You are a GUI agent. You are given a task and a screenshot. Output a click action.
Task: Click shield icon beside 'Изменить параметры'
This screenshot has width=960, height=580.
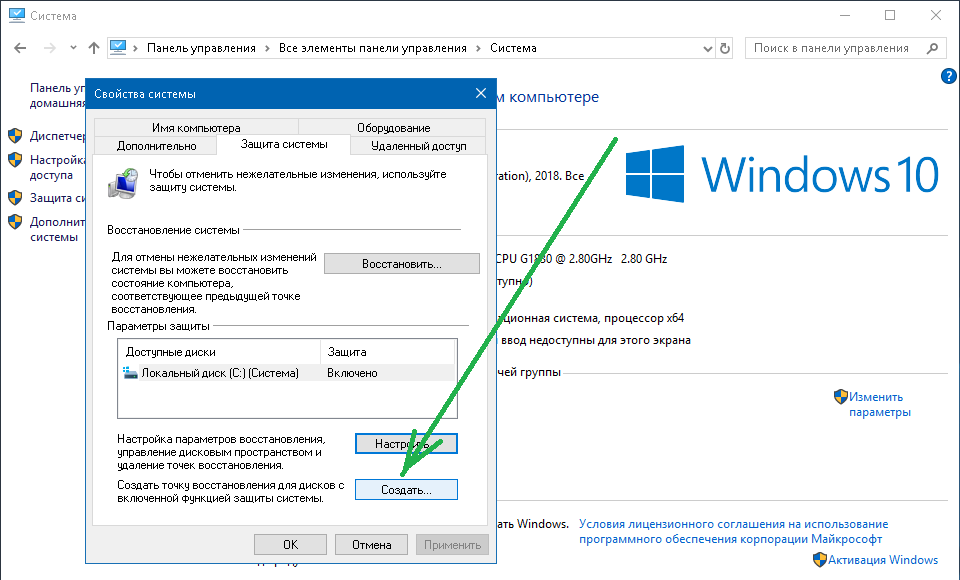tap(841, 396)
